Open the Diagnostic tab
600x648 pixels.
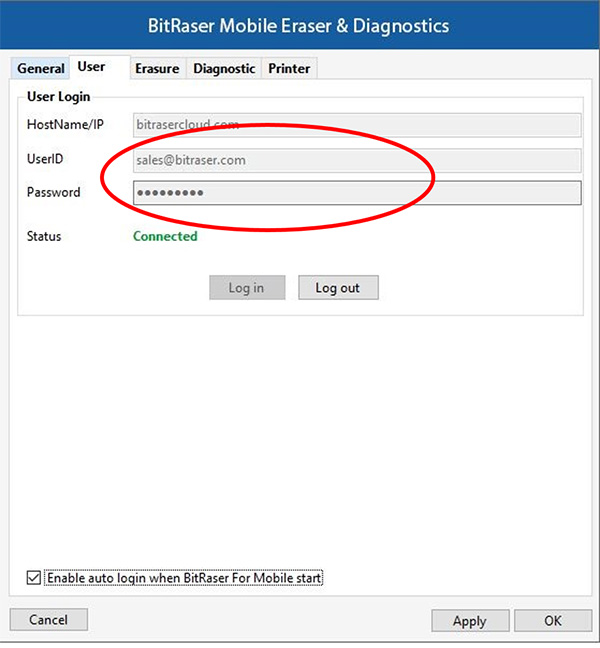tap(224, 68)
